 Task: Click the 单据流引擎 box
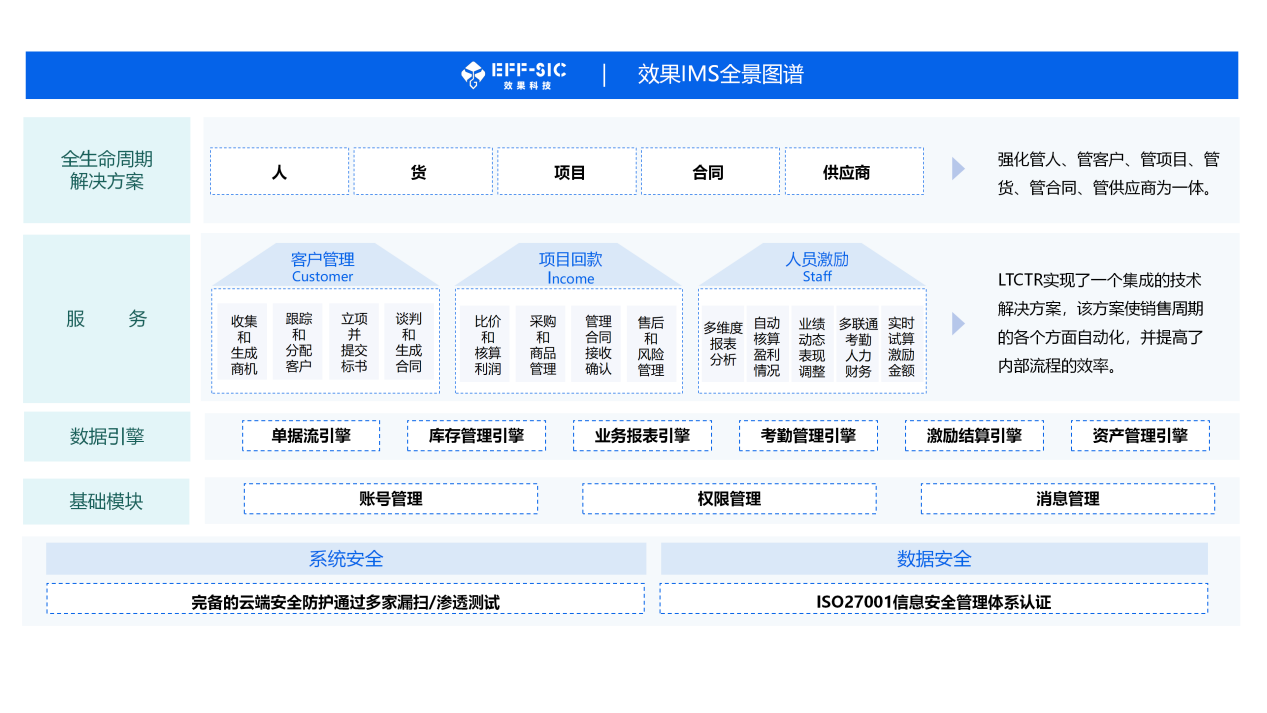pos(311,436)
